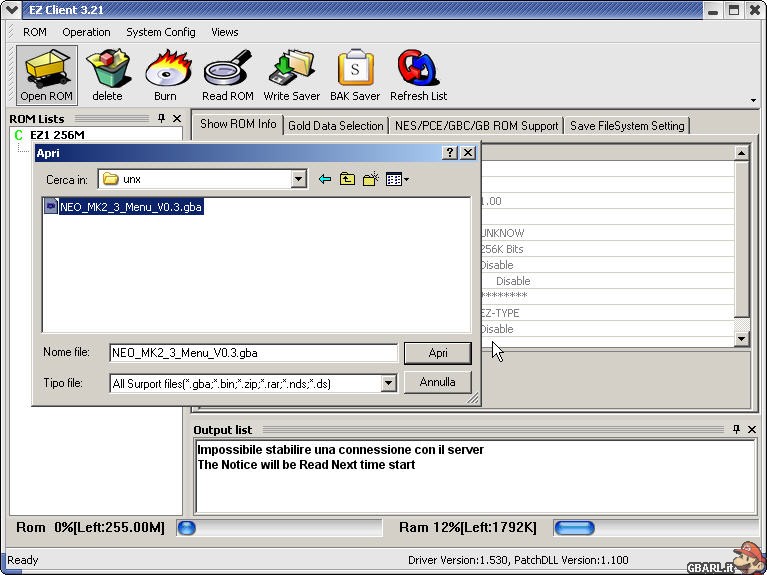Image resolution: width=767 pixels, height=575 pixels.
Task: Click the Ram 12%[Left:1792K] label
Action: click(x=468, y=528)
